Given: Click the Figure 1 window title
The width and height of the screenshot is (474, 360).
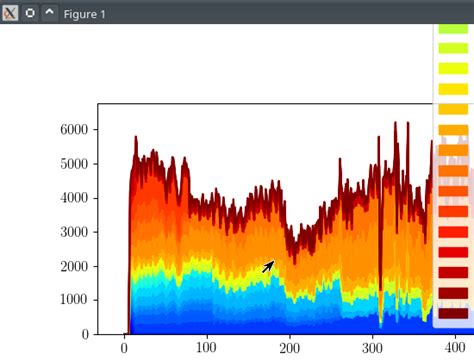Looking at the screenshot, I should (84, 14).
